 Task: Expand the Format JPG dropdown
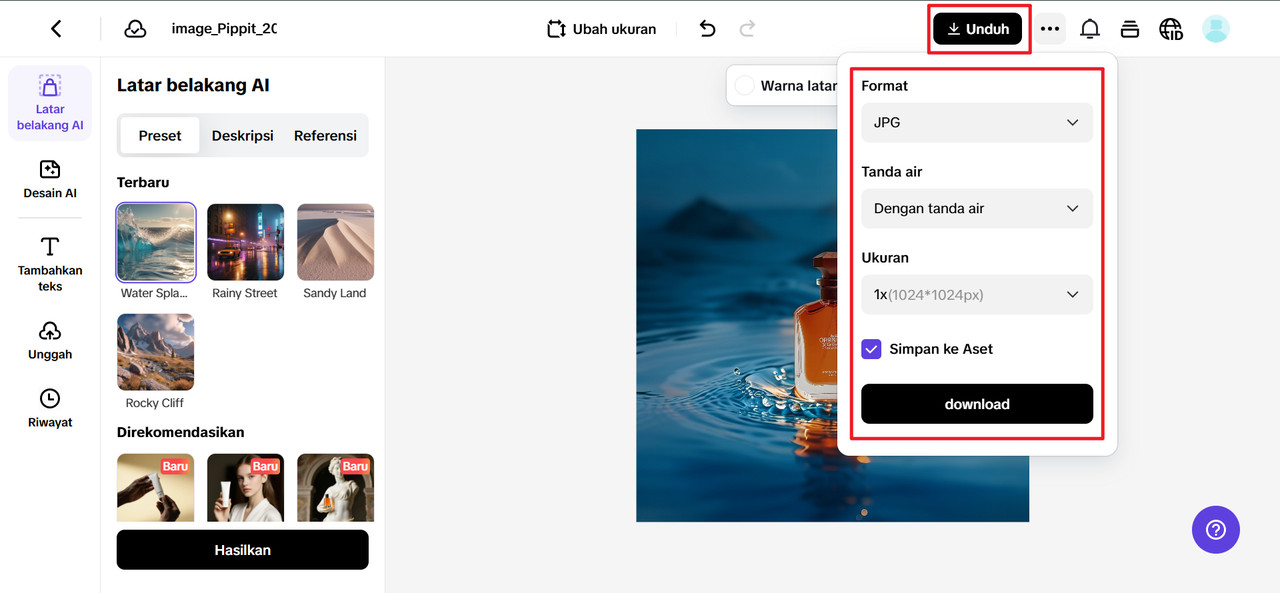point(976,122)
